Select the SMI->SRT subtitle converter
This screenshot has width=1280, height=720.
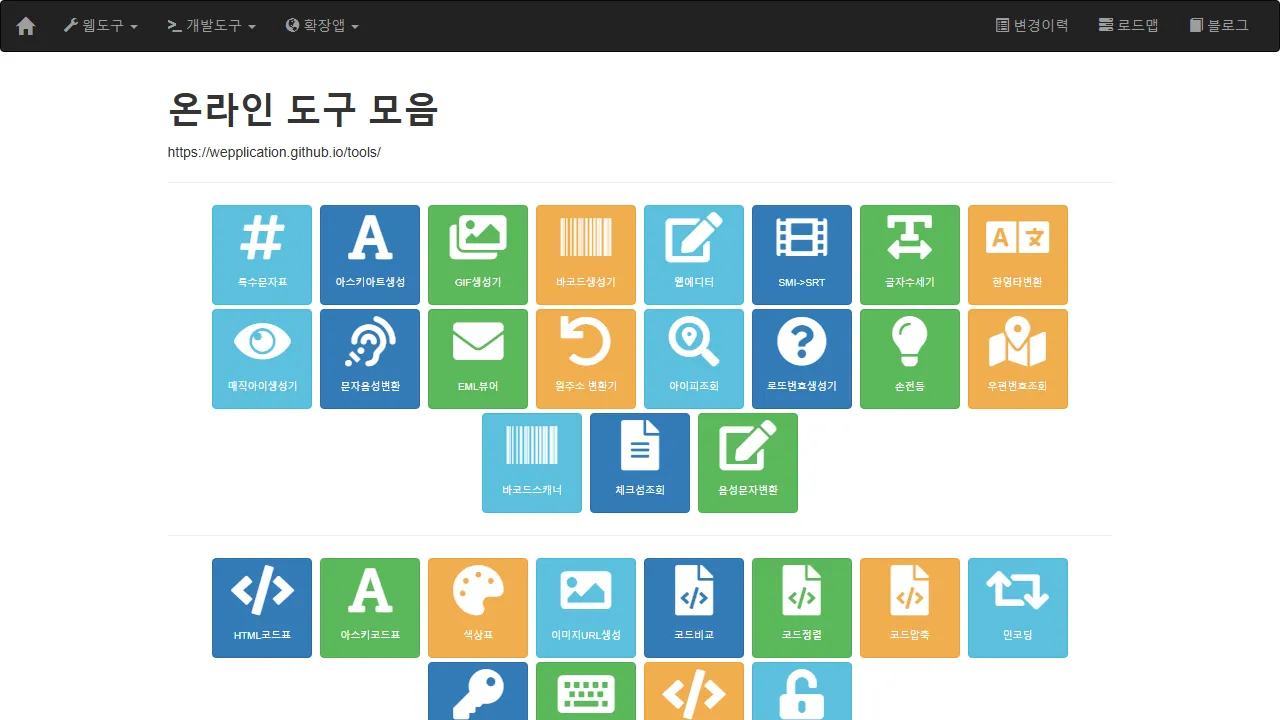tap(801, 255)
